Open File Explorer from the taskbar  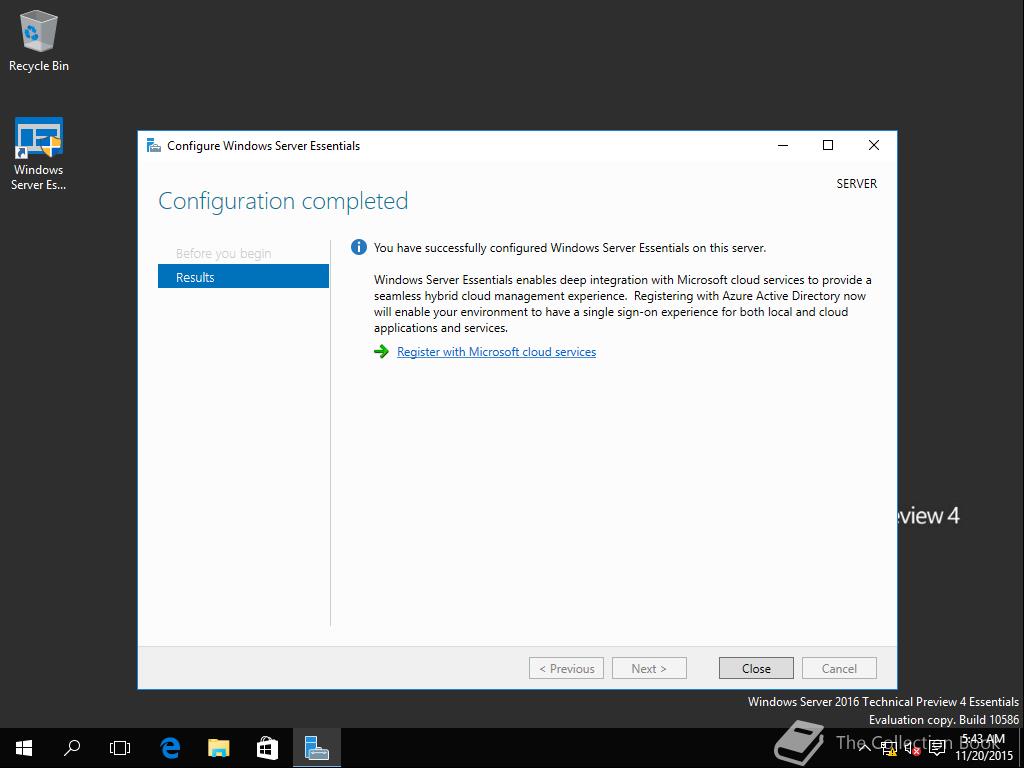point(219,748)
